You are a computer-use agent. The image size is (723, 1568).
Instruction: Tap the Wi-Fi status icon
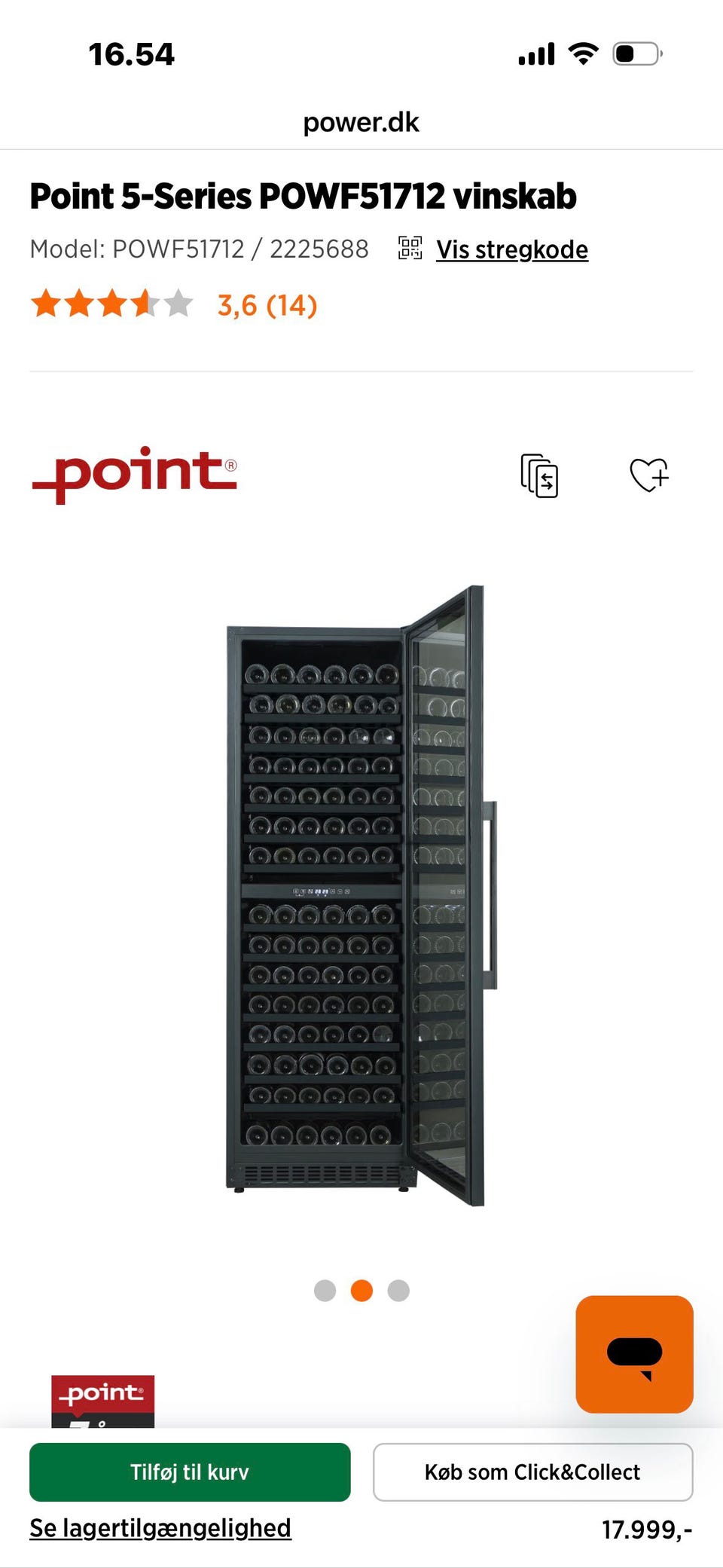[x=583, y=53]
